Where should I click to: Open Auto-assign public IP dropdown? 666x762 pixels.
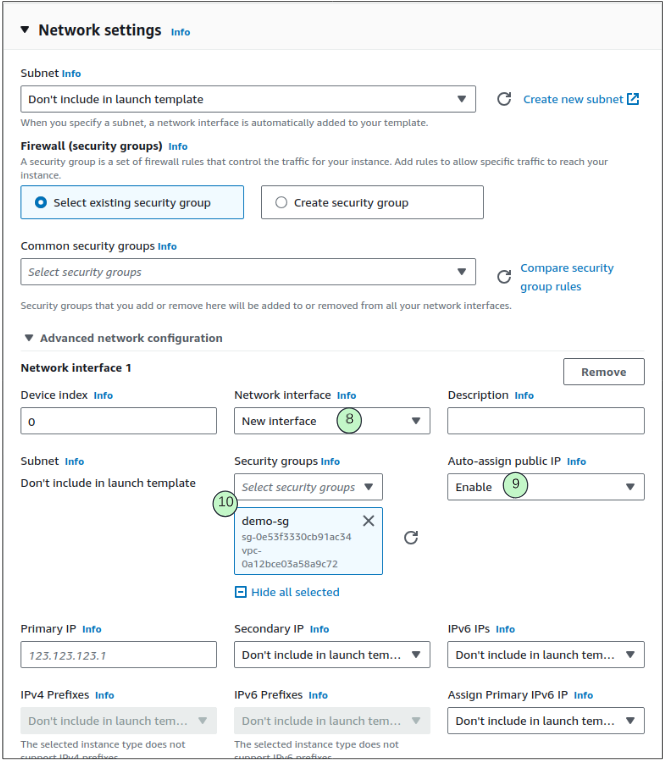pyautogui.click(x=545, y=487)
